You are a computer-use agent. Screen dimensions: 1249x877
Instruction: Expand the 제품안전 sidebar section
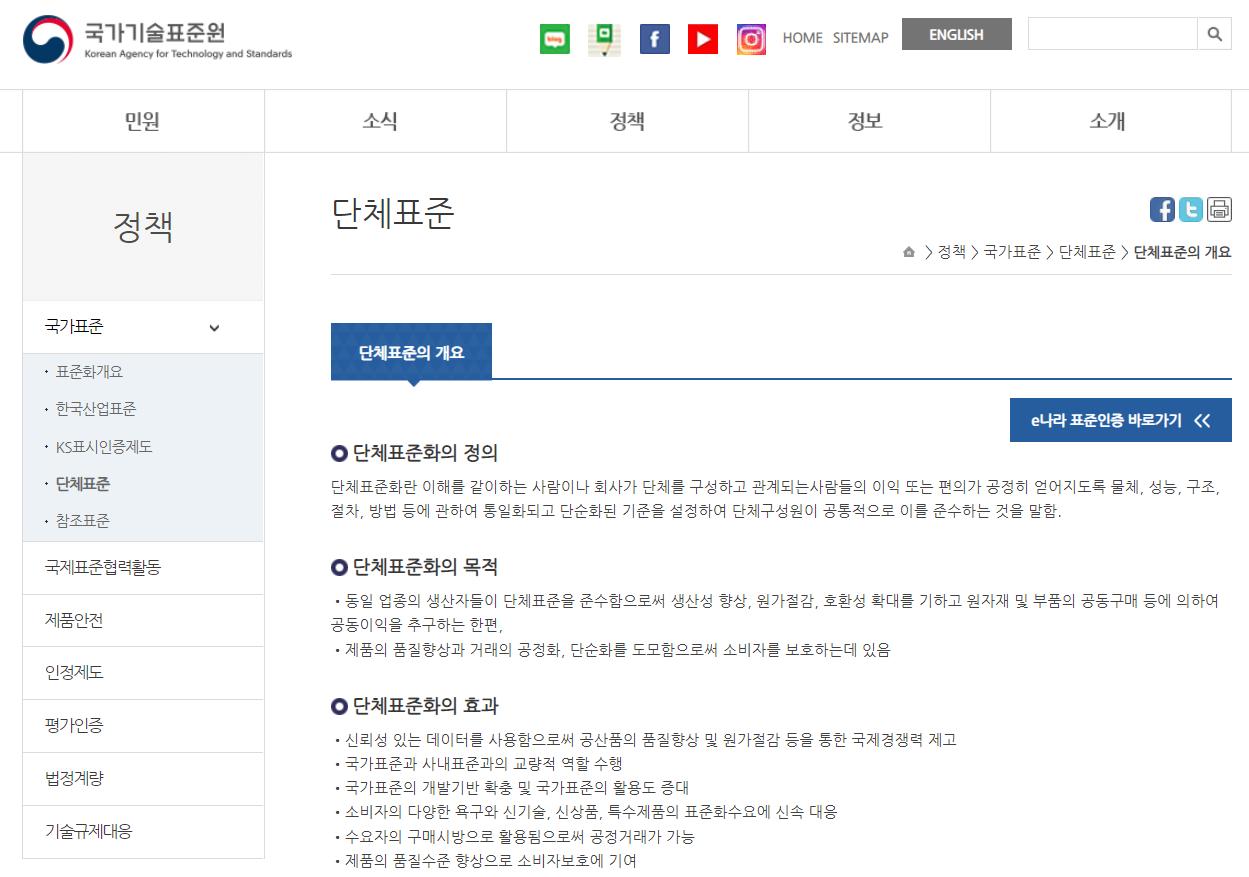pyautogui.click(x=143, y=621)
